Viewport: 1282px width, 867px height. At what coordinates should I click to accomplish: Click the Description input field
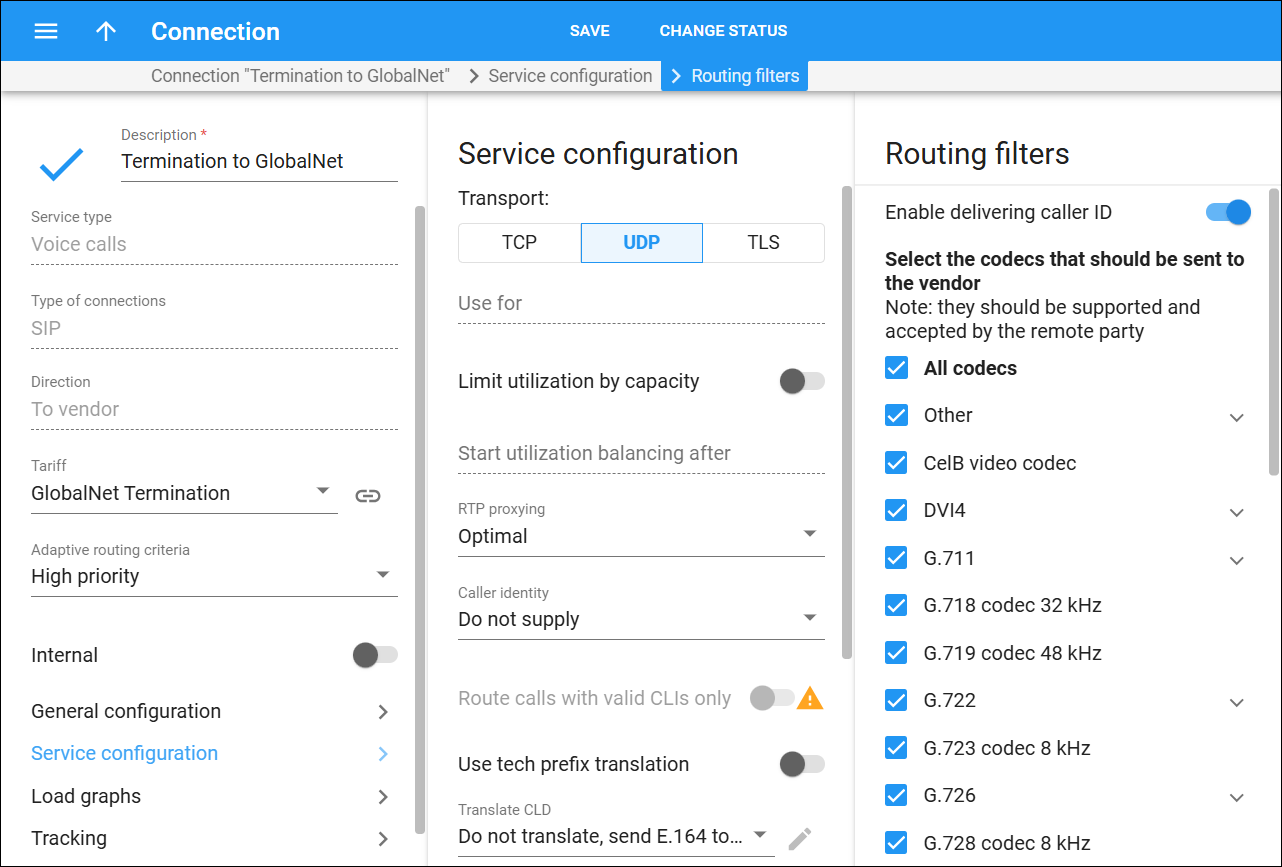tap(259, 161)
